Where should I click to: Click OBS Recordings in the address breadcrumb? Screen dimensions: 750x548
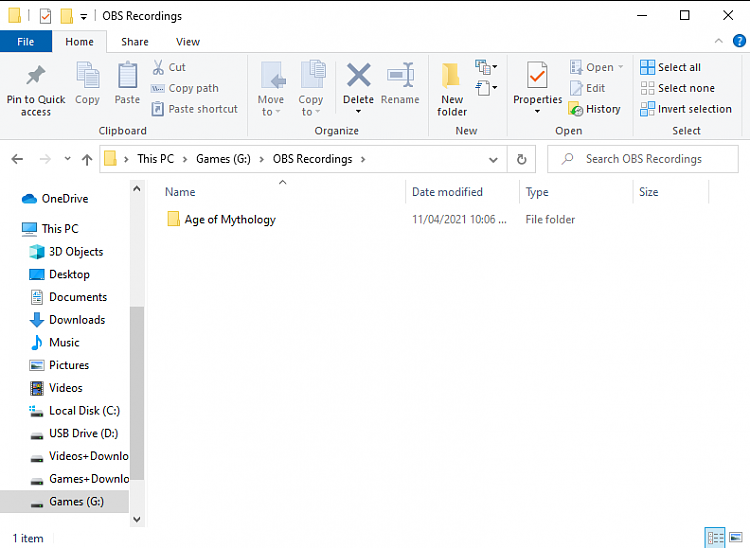[312, 159]
